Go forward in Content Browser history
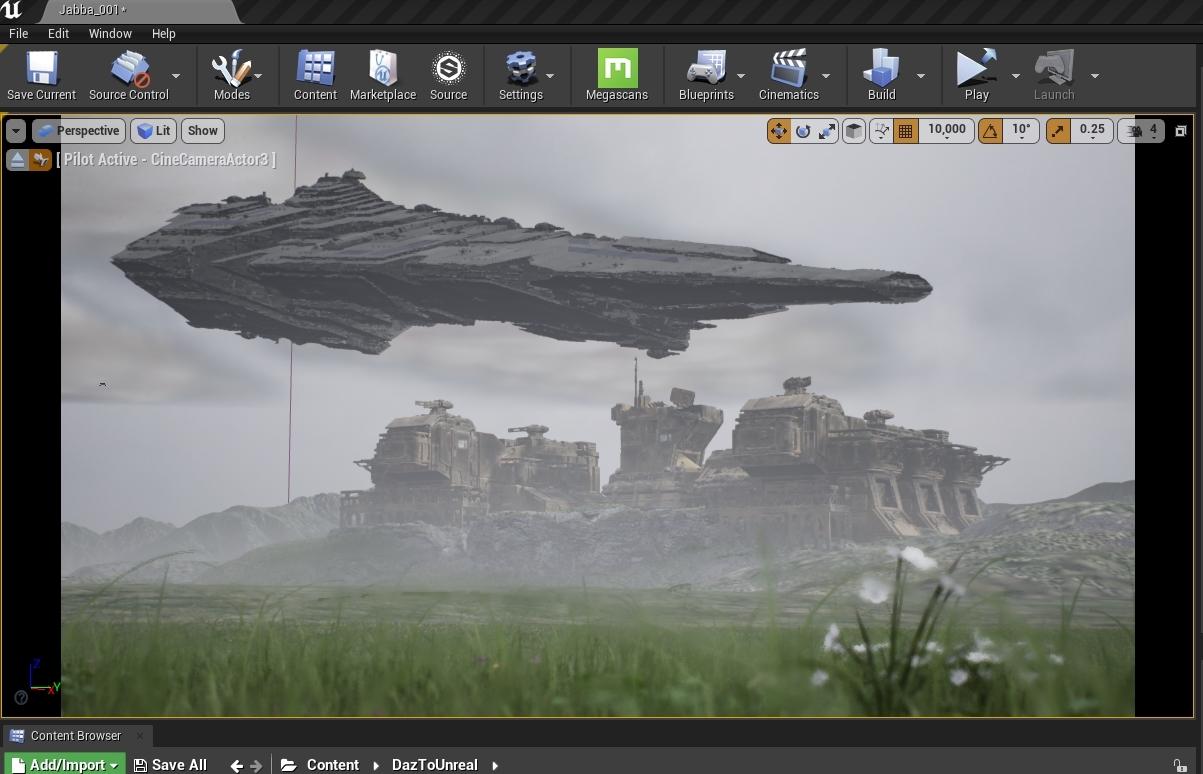This screenshot has height=774, width=1203. [256, 765]
